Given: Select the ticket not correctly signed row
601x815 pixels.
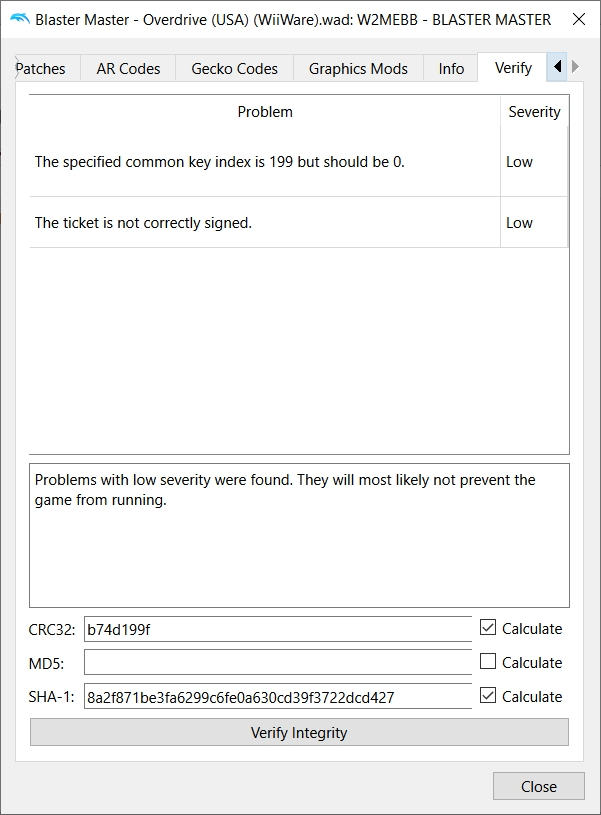Looking at the screenshot, I should [x=299, y=222].
